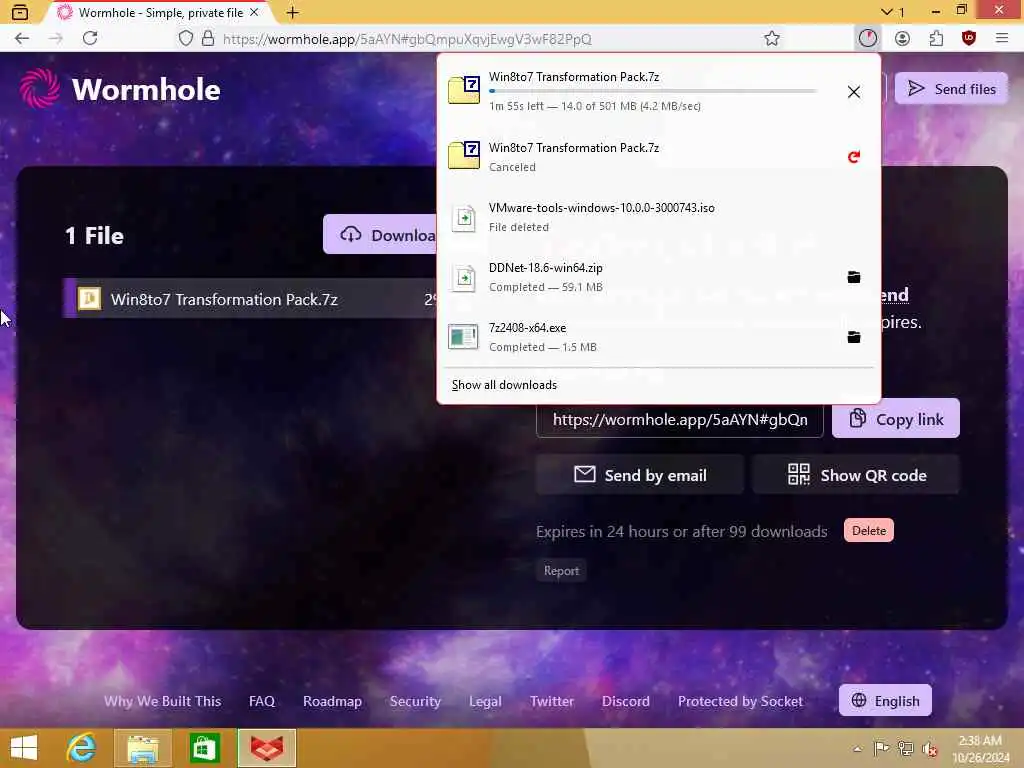Click the Copy link button
1024x768 pixels.
(895, 419)
